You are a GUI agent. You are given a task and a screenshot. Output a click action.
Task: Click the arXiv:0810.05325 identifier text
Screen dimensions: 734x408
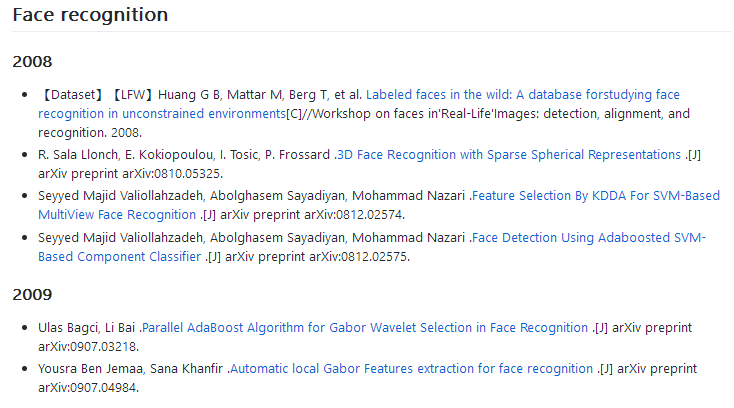pyautogui.click(x=171, y=174)
